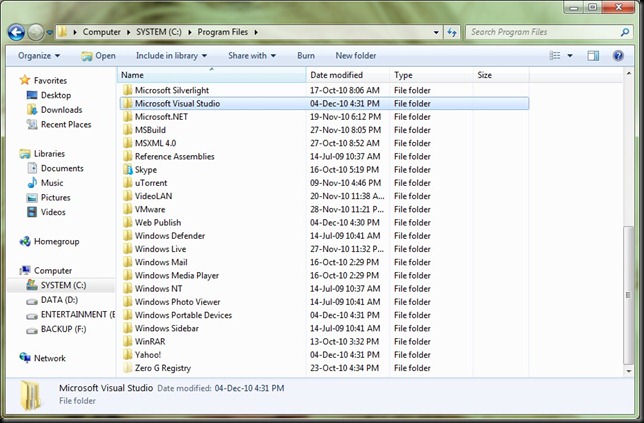Change your view icon
Screen dimensions: 644x423
click(554, 55)
